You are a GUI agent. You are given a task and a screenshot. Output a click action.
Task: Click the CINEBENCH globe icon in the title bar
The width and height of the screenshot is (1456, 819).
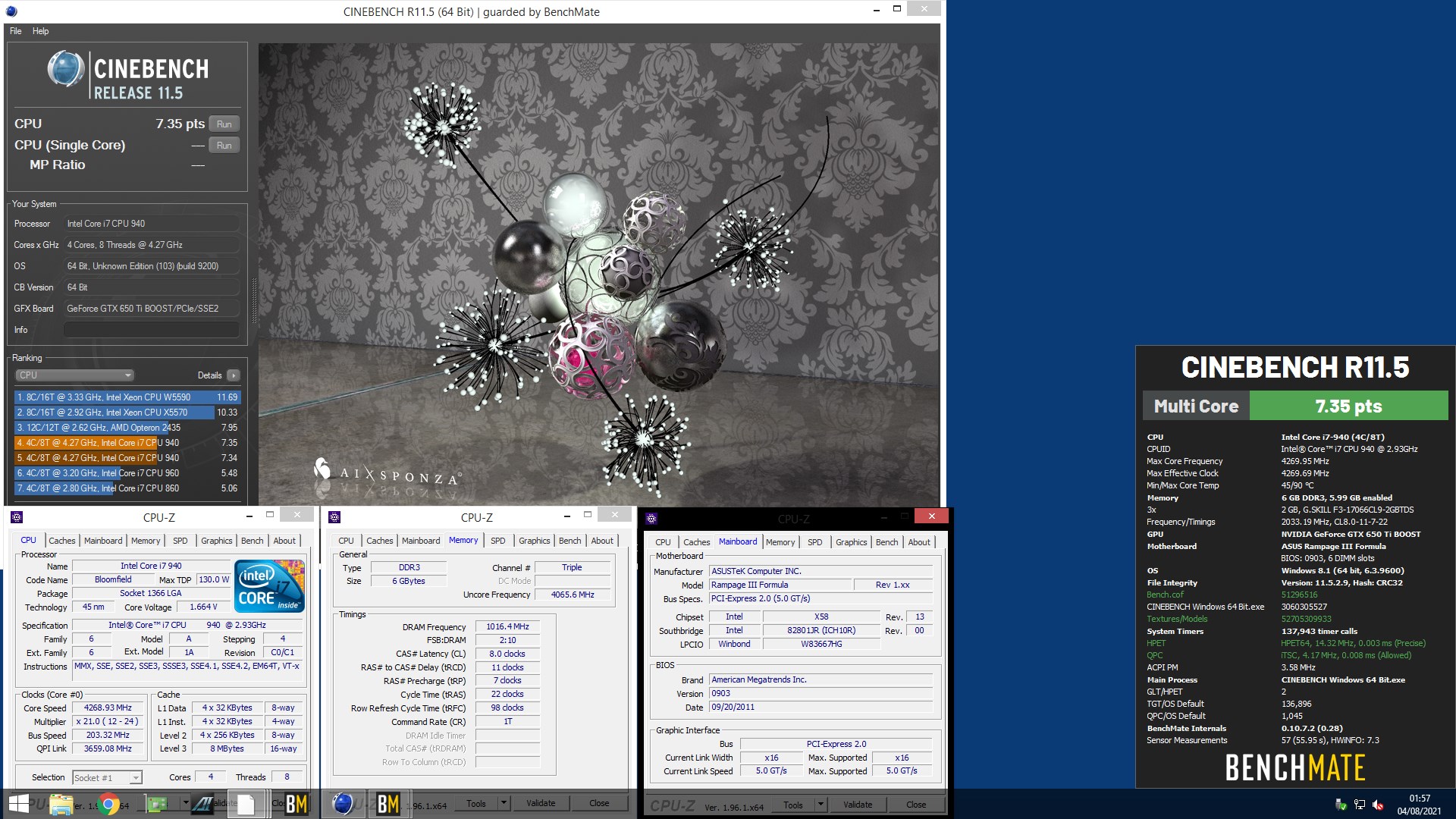coord(11,11)
